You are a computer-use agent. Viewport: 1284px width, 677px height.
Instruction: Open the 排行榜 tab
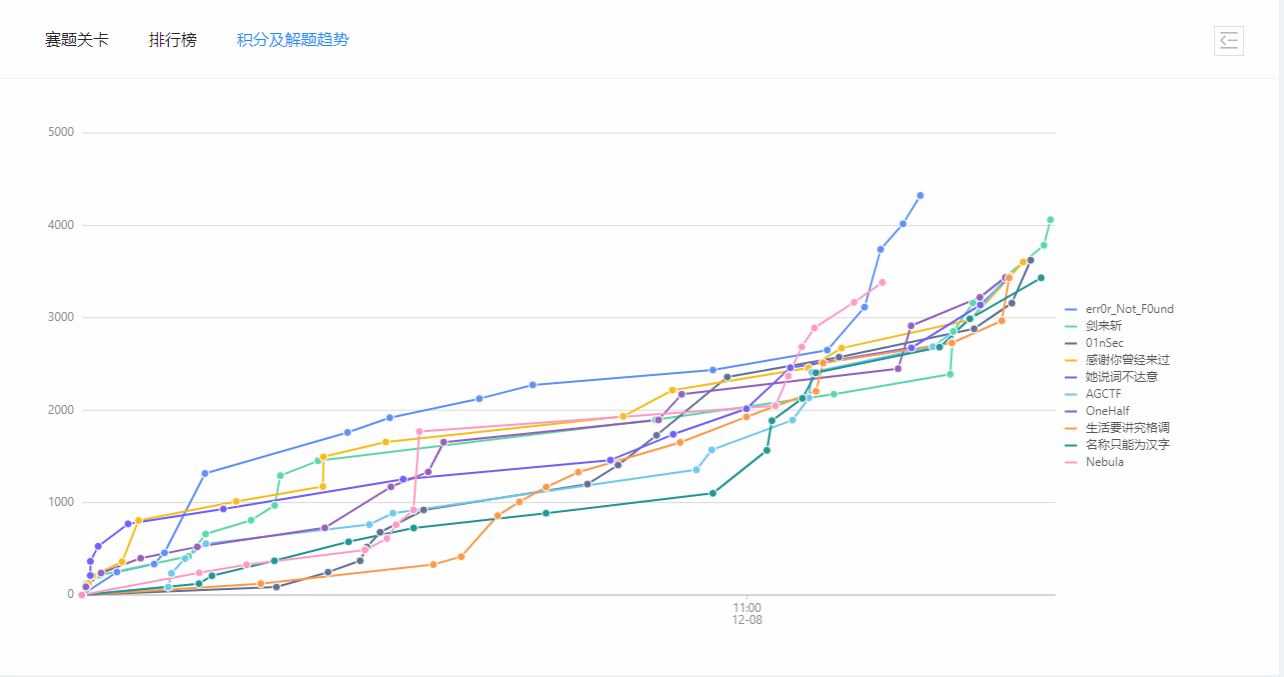coord(173,40)
